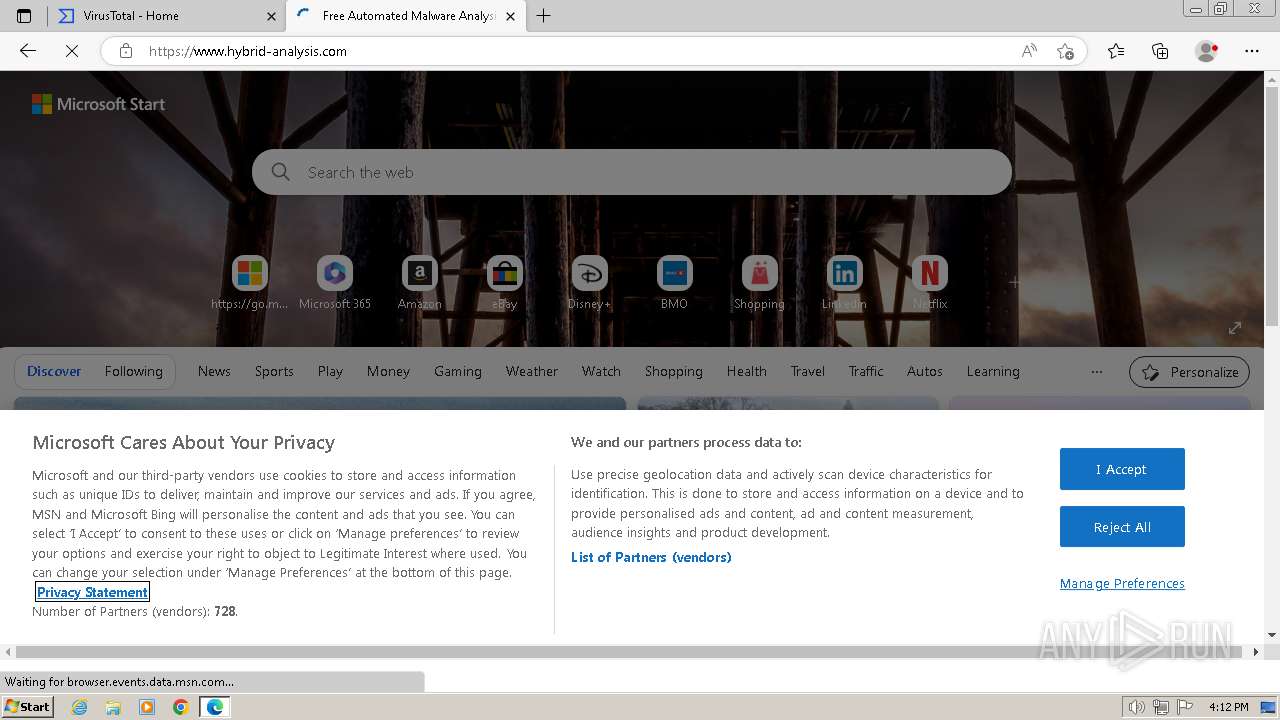Open the Traffic category
This screenshot has height=720, width=1280.
(x=866, y=371)
